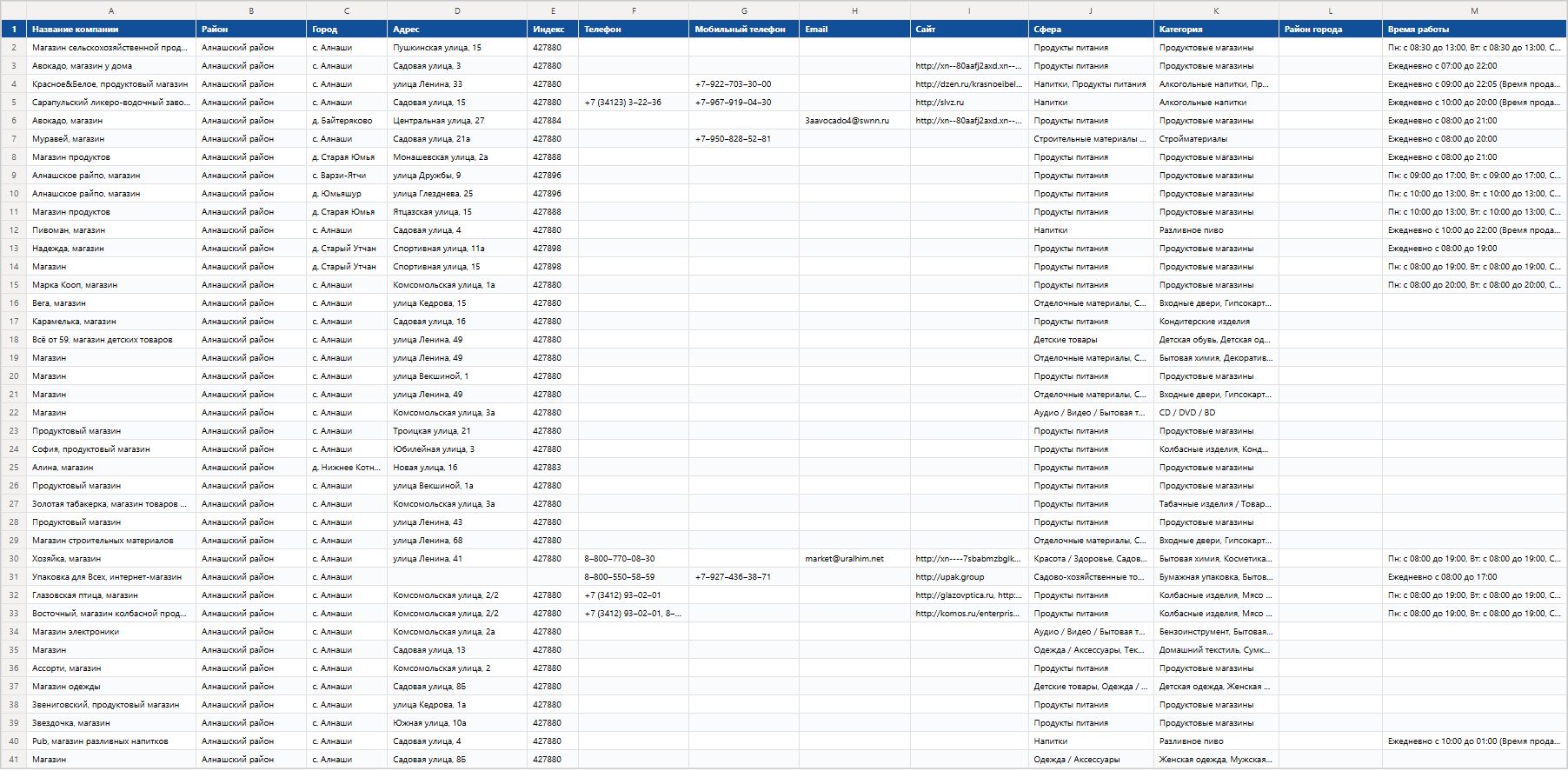This screenshot has height=784, width=1568.
Task: Select the 'Алина, магазин' cell
Action: coord(111,468)
